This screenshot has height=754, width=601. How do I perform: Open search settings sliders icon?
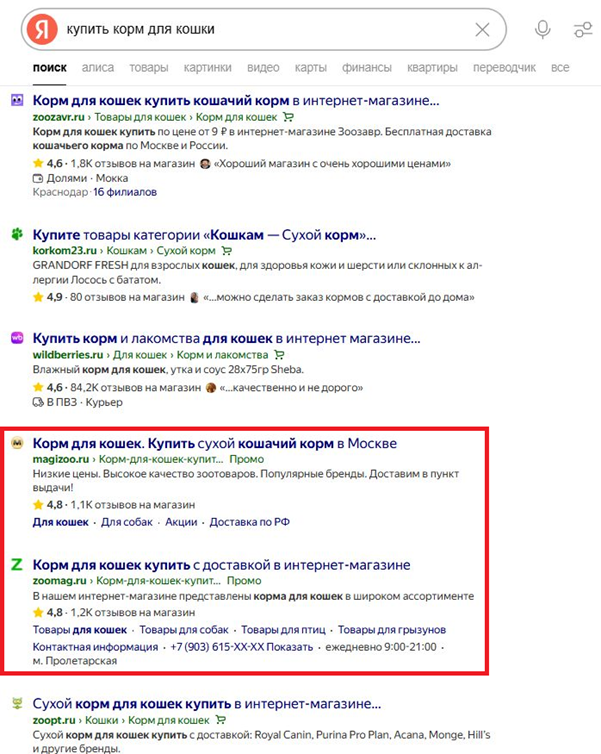tap(583, 29)
